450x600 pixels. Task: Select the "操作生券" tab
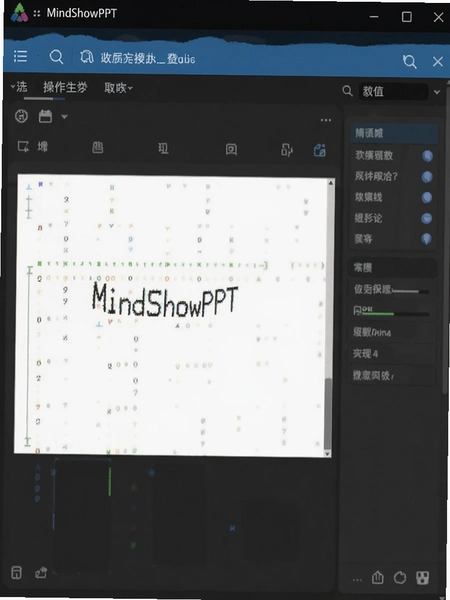tap(65, 88)
